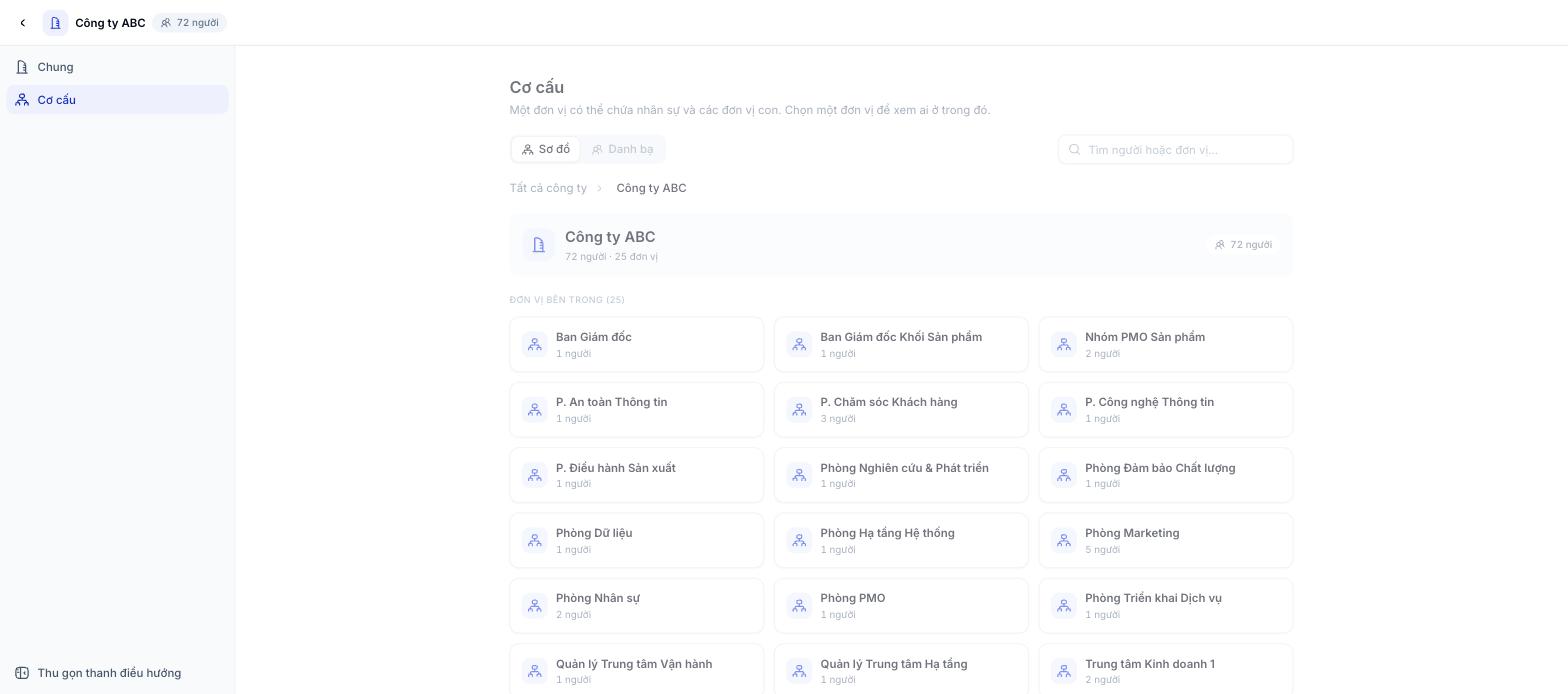Click the back arrow beside Công ty ABC
1568x694 pixels.
(x=22, y=23)
